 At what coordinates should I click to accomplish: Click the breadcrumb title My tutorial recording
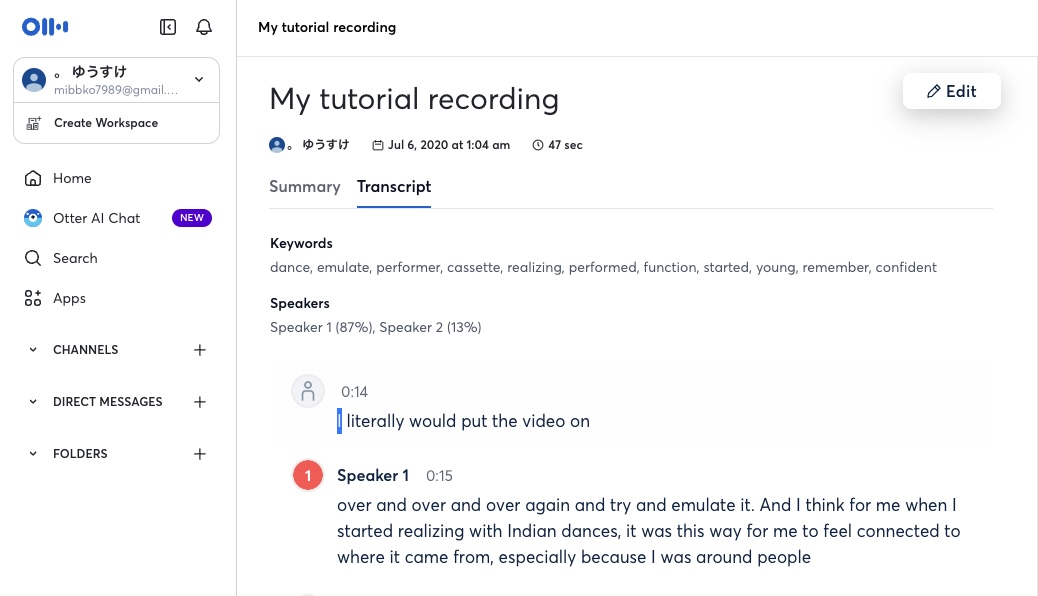pyautogui.click(x=327, y=27)
